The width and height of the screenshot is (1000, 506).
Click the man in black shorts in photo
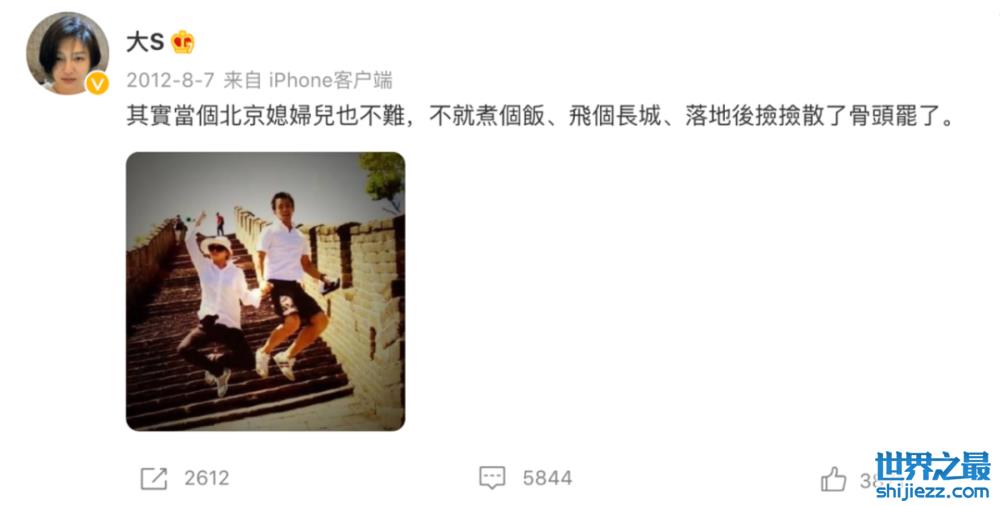coord(290,284)
